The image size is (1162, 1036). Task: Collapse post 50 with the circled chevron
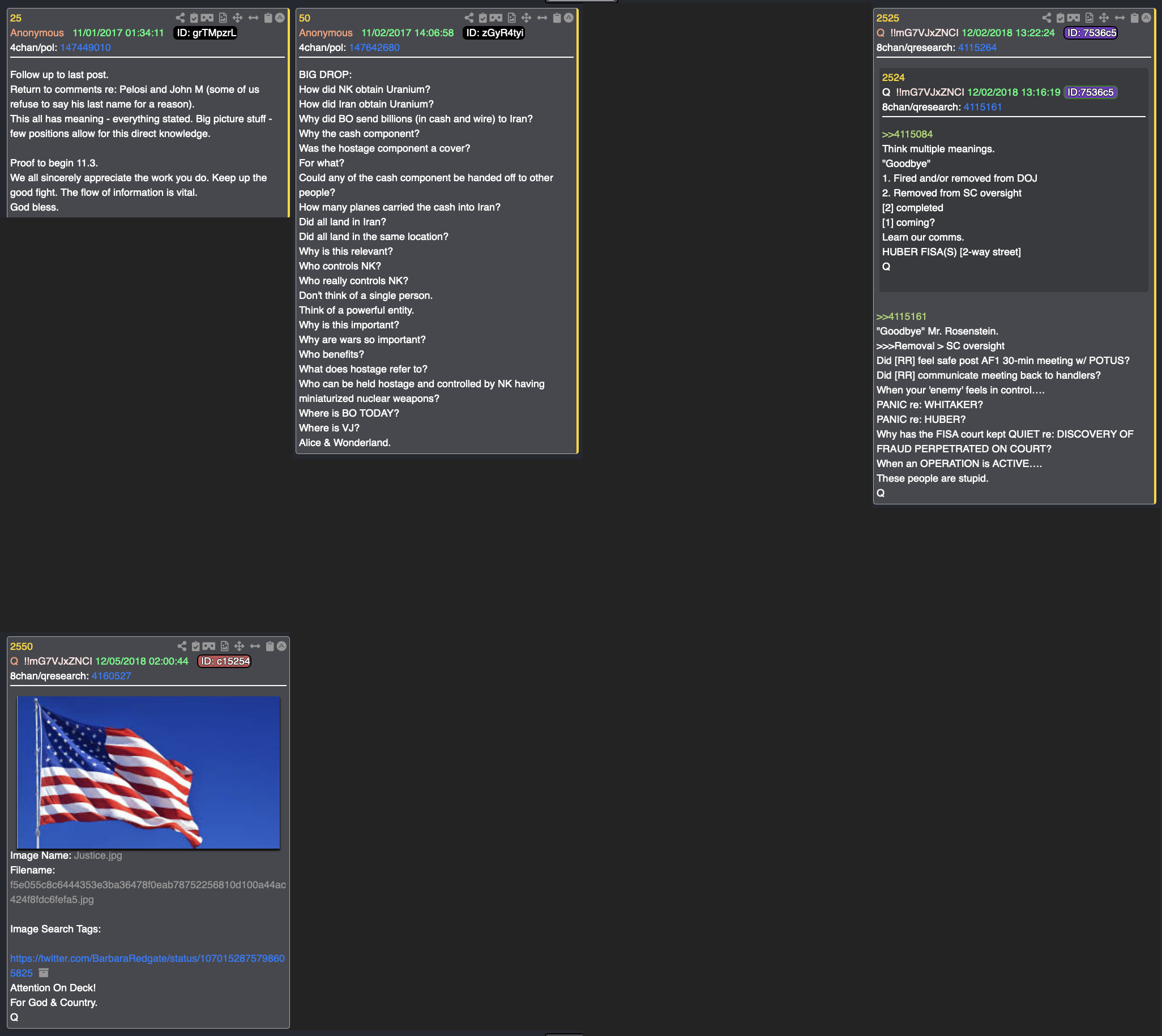click(568, 18)
